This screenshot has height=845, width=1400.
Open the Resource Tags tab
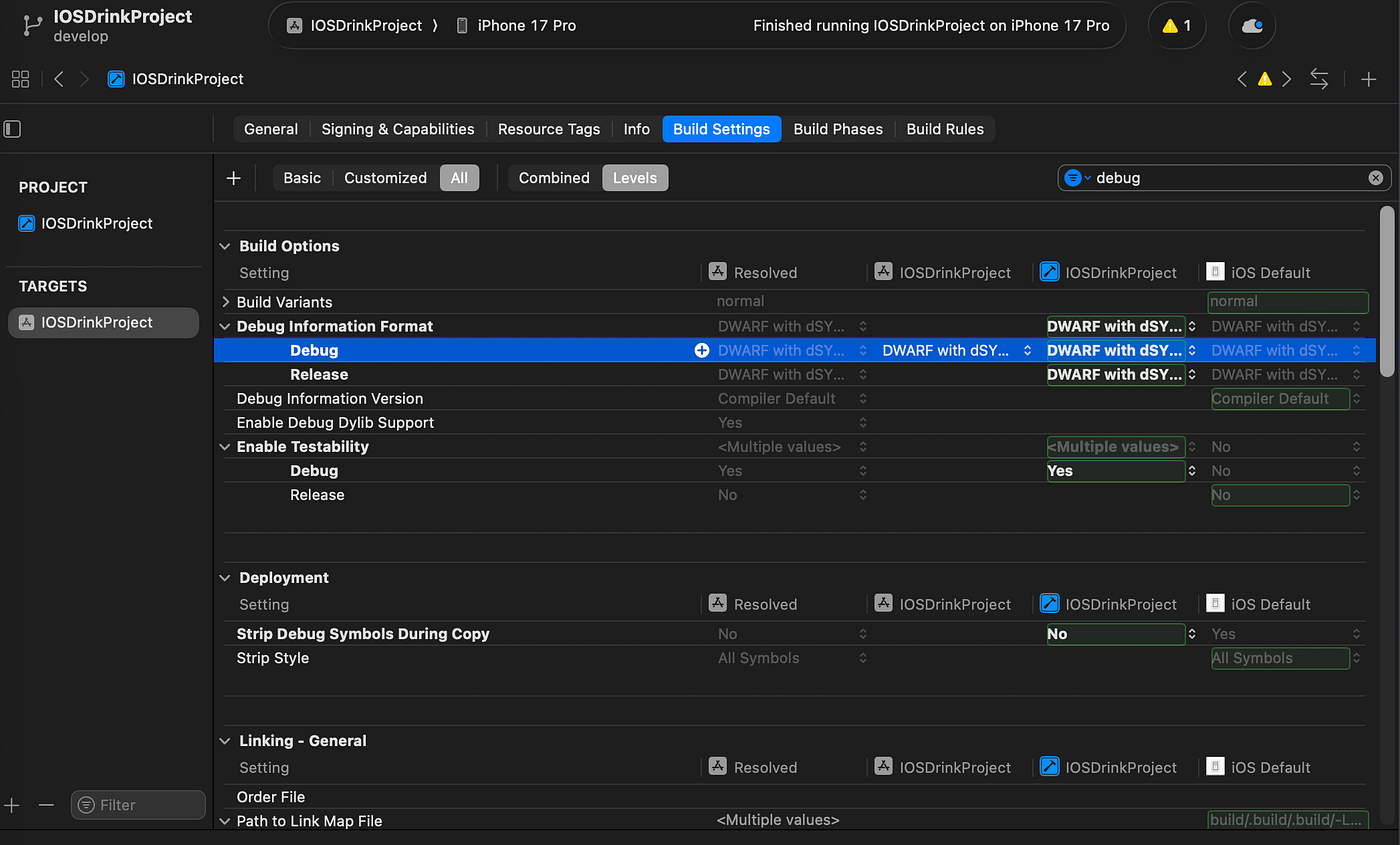549,129
